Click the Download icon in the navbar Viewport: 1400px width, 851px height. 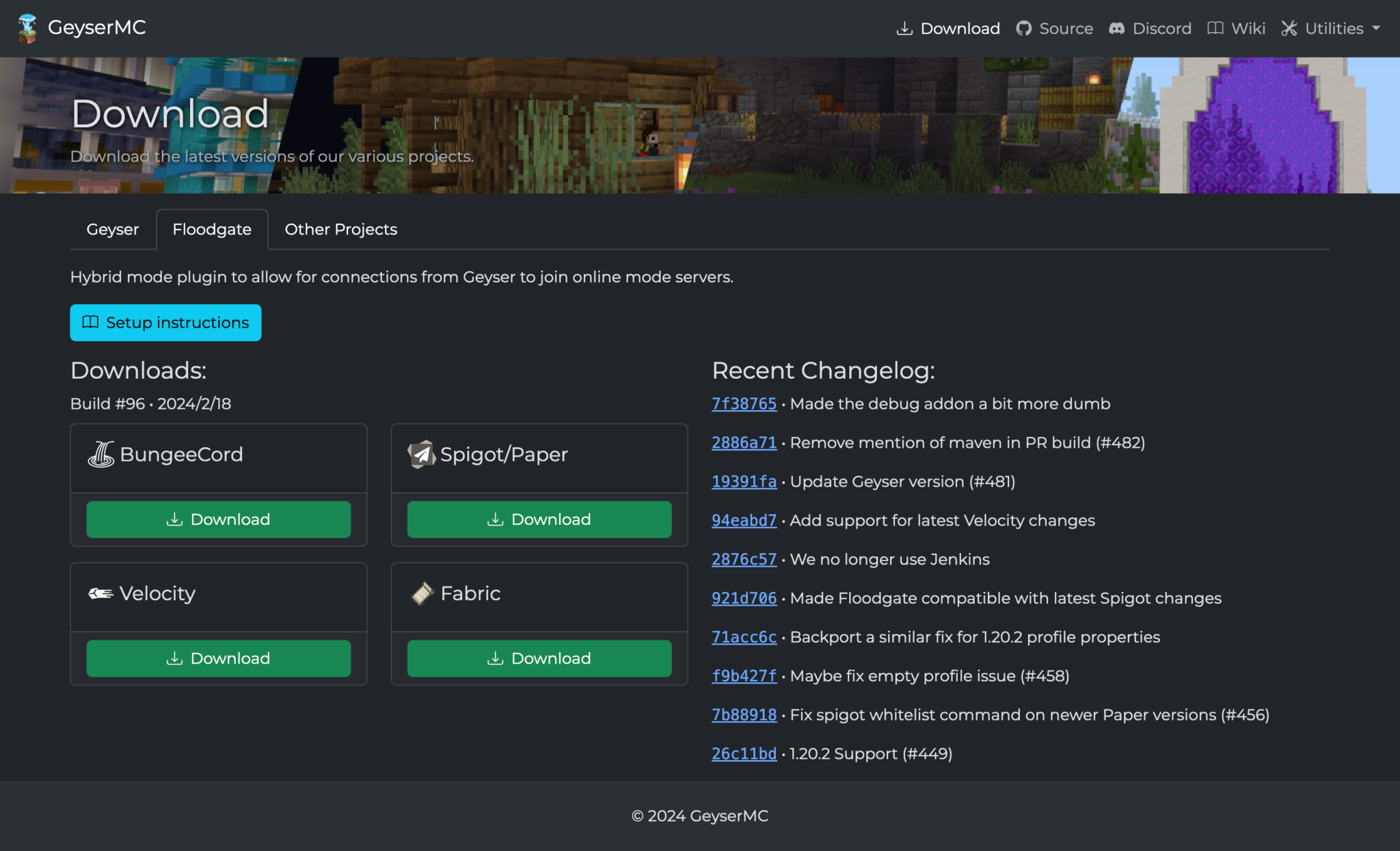(x=904, y=28)
